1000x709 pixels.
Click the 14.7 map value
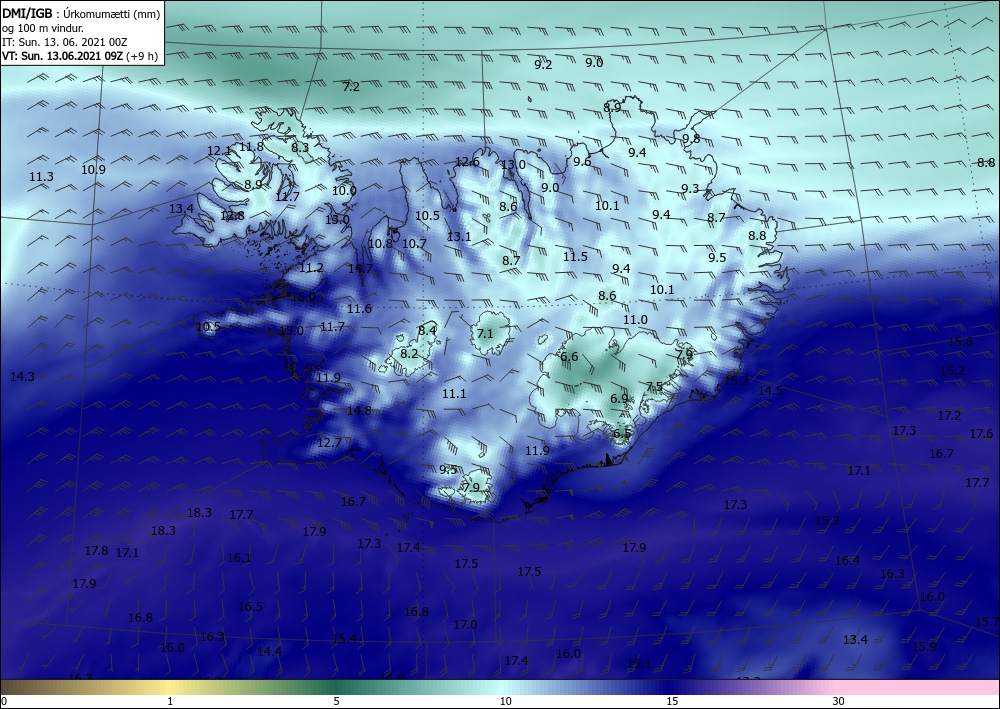(360, 268)
